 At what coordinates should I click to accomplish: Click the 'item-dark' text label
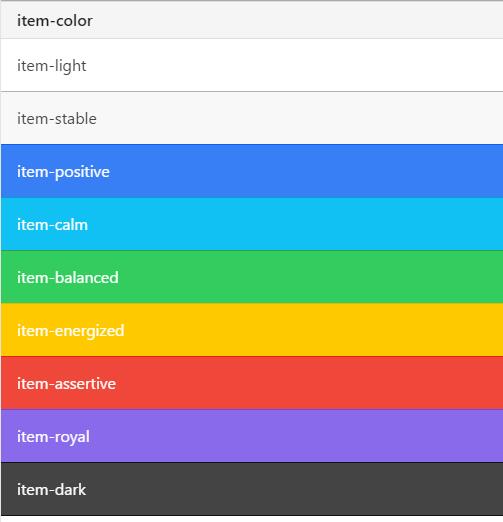click(x=52, y=490)
